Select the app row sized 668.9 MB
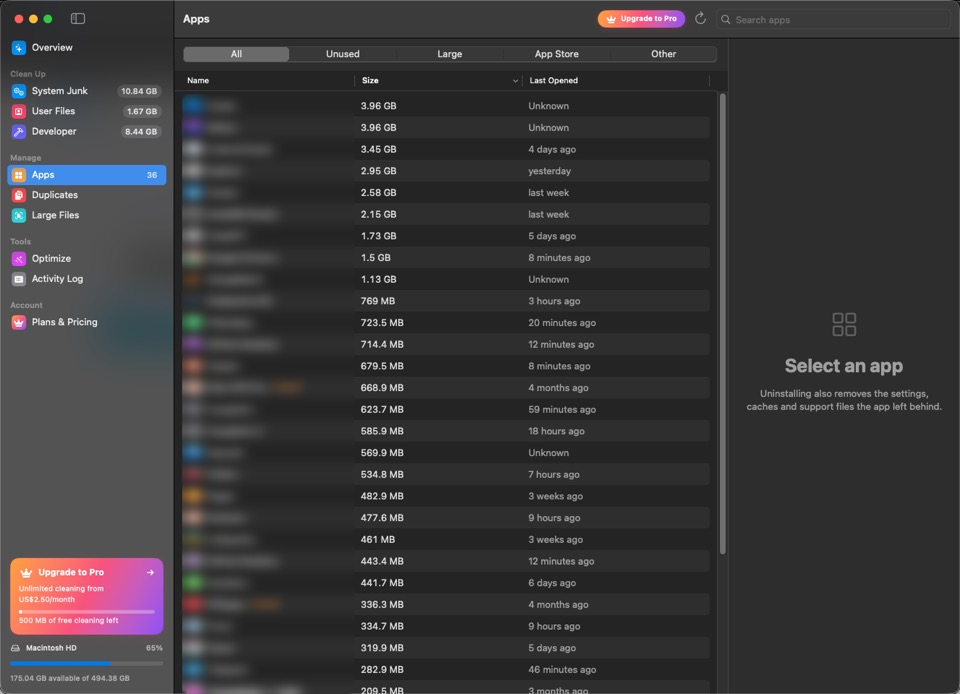Viewport: 960px width, 694px height. (x=446, y=388)
